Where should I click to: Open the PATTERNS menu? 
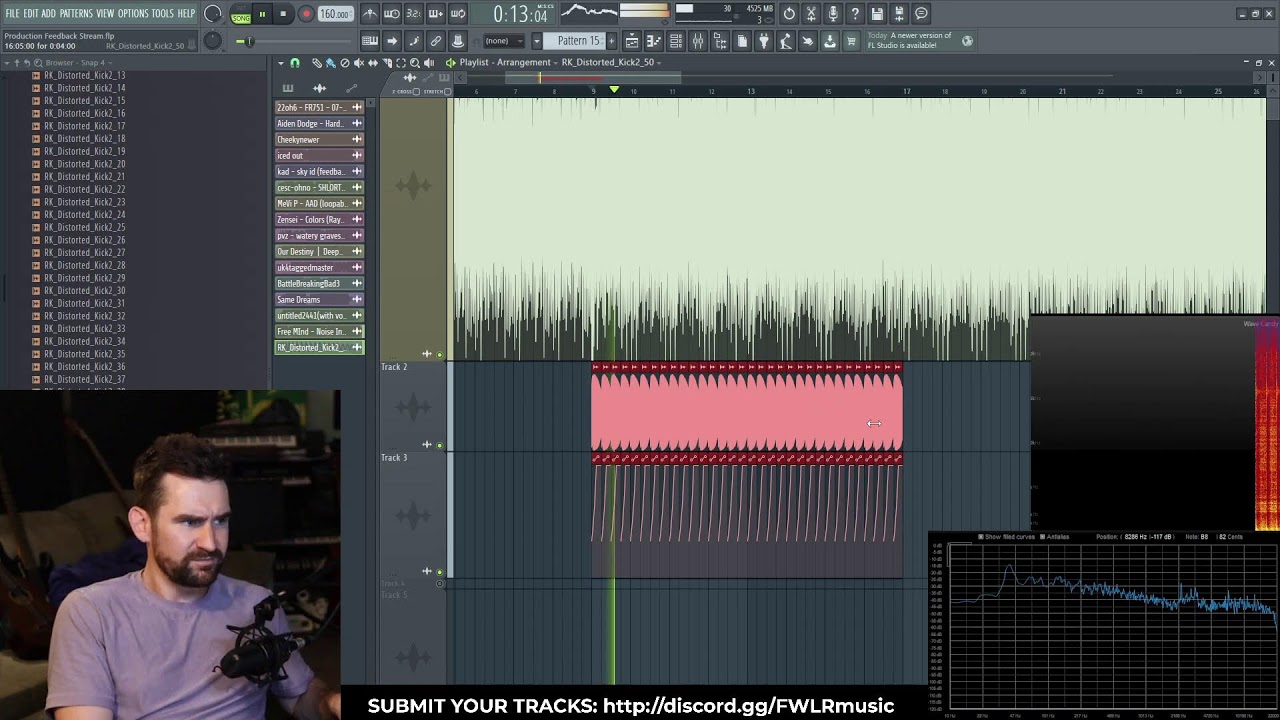[76, 13]
